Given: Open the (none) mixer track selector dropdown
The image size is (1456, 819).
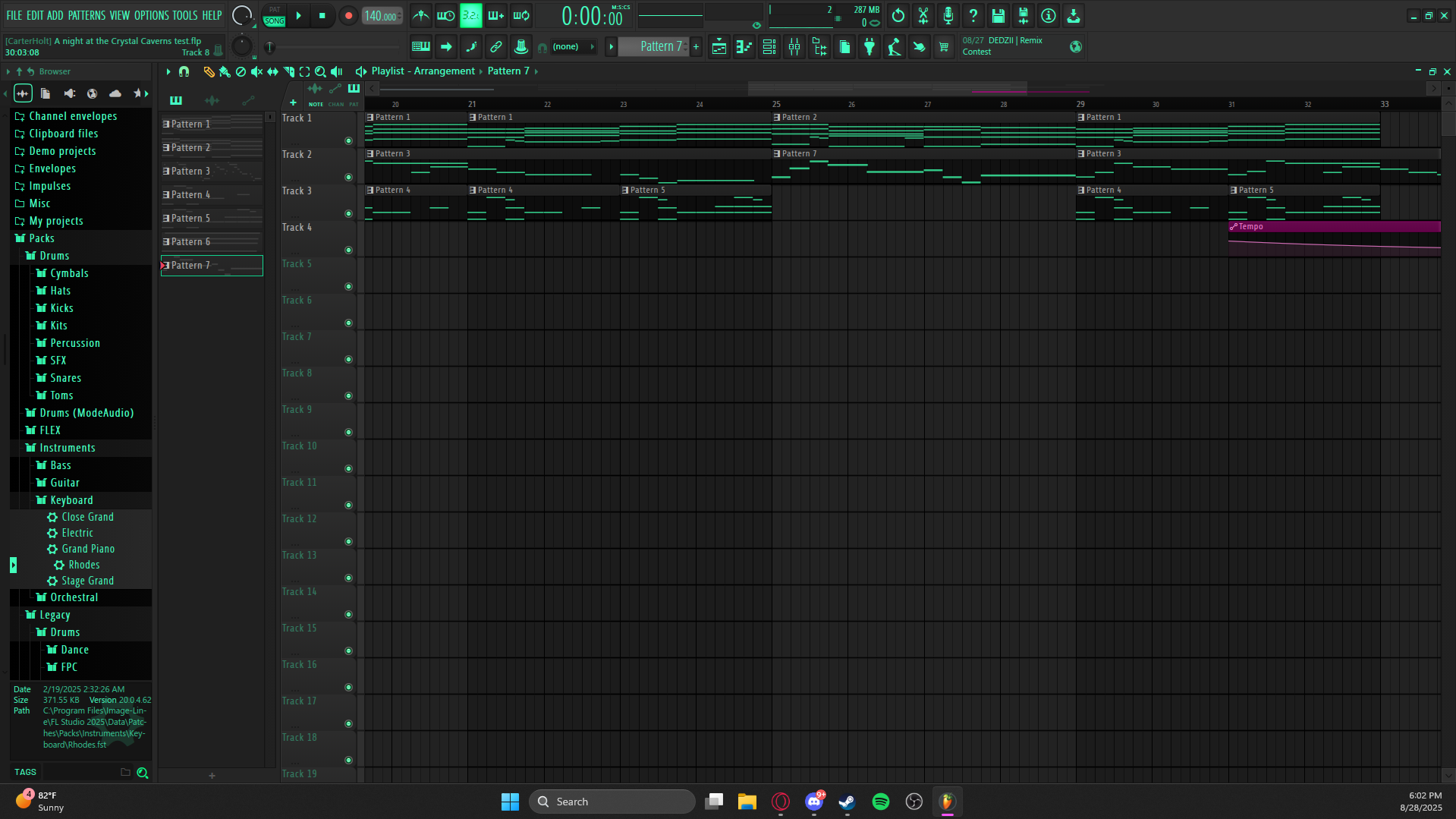Looking at the screenshot, I should click(573, 47).
